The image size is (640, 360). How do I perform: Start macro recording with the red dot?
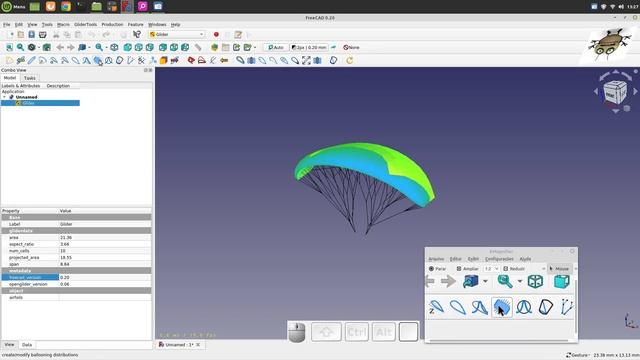pyautogui.click(x=216, y=35)
